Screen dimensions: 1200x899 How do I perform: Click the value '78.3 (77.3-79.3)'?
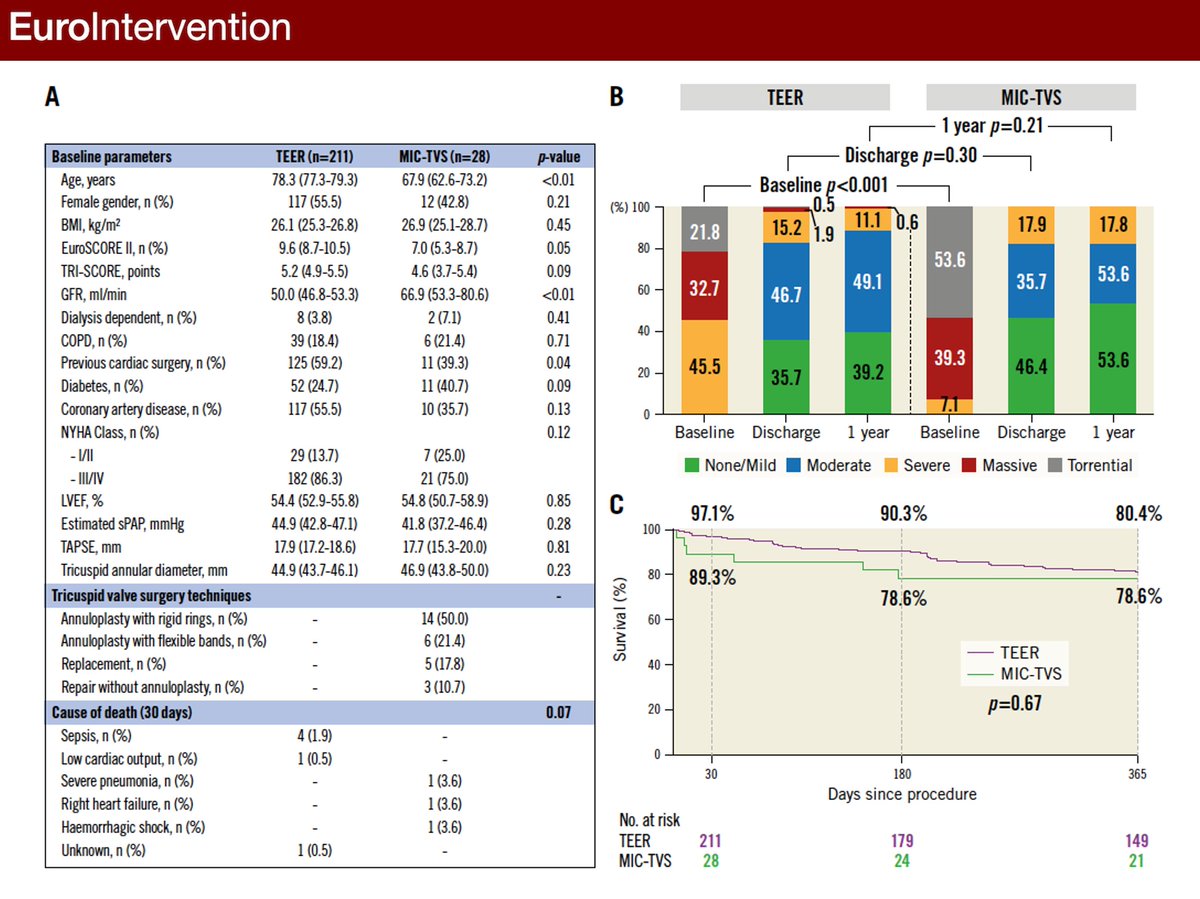317,180
